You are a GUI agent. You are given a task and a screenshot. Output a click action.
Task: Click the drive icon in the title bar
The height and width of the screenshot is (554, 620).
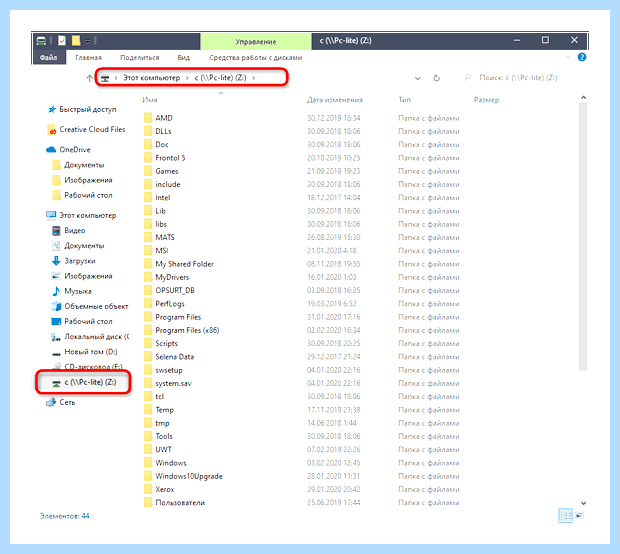[41, 40]
